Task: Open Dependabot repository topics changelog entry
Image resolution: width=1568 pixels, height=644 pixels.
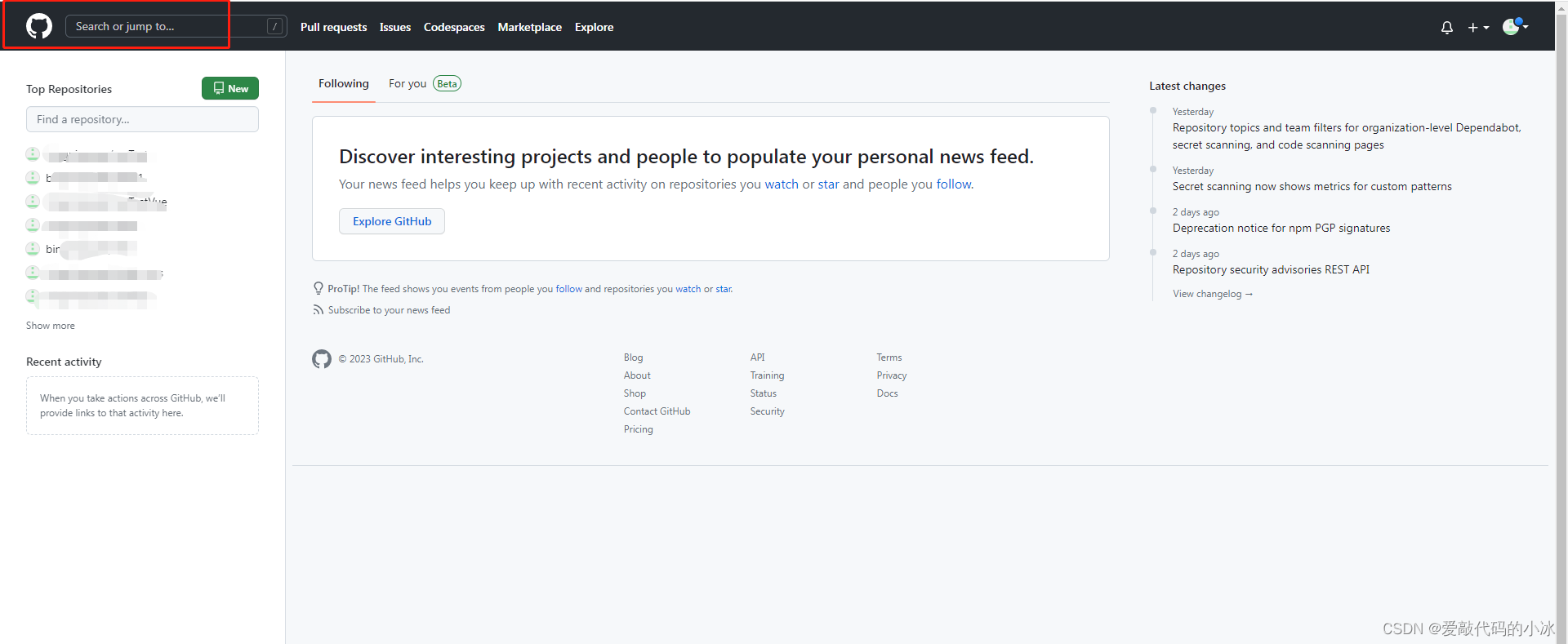Action: click(1347, 136)
